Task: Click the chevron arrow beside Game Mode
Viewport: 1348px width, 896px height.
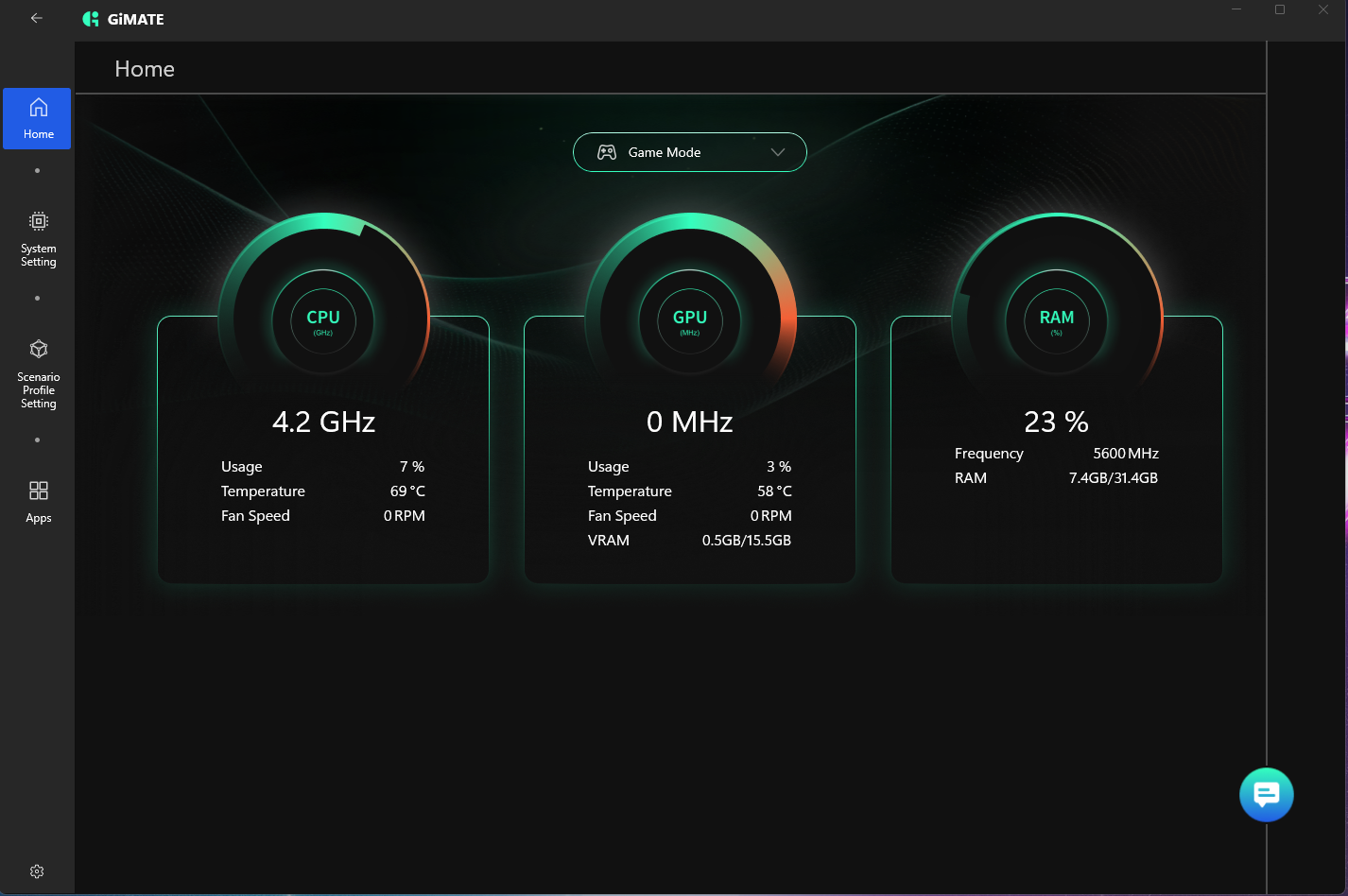Action: (x=778, y=152)
